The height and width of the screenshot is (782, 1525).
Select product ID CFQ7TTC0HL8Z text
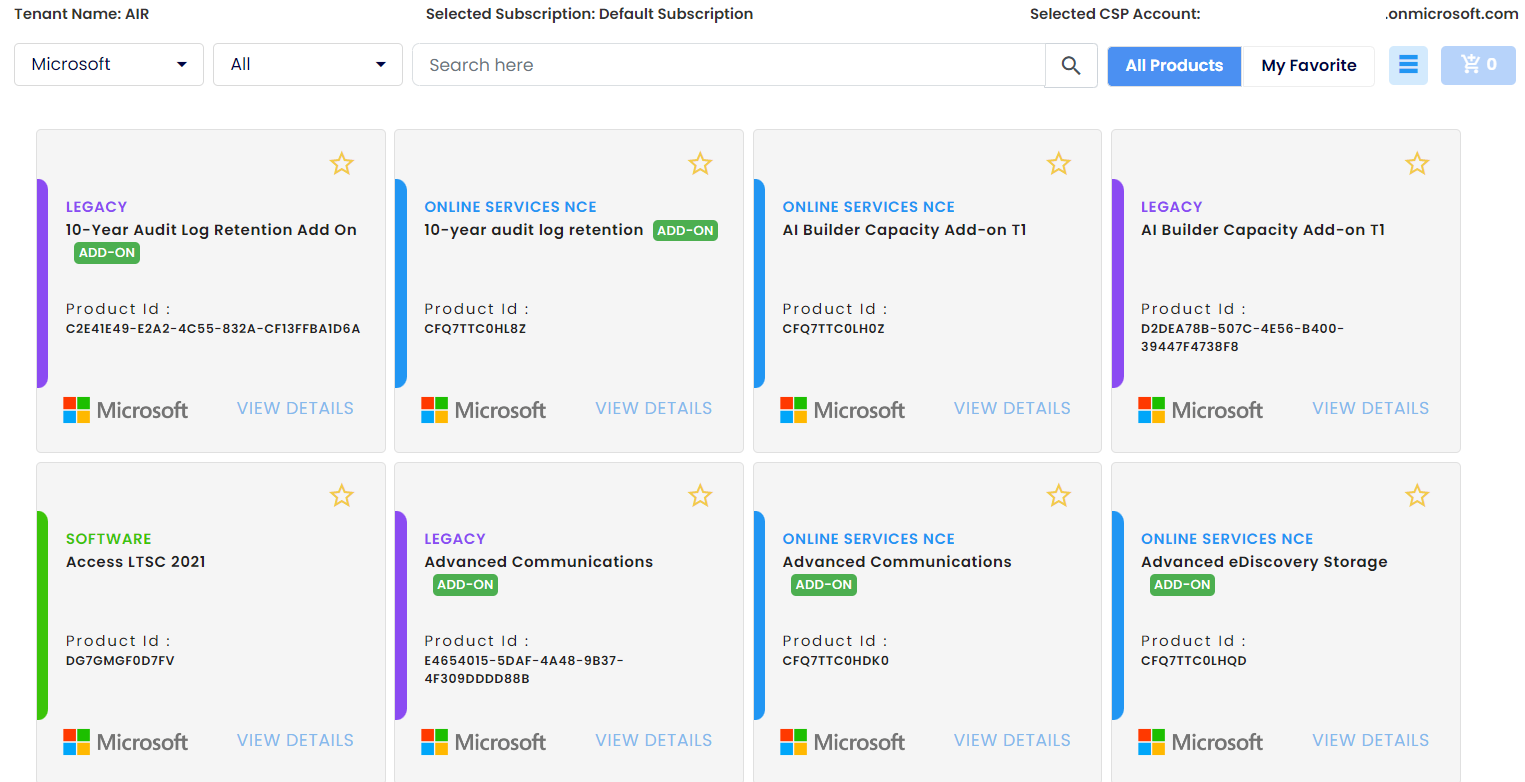(475, 329)
